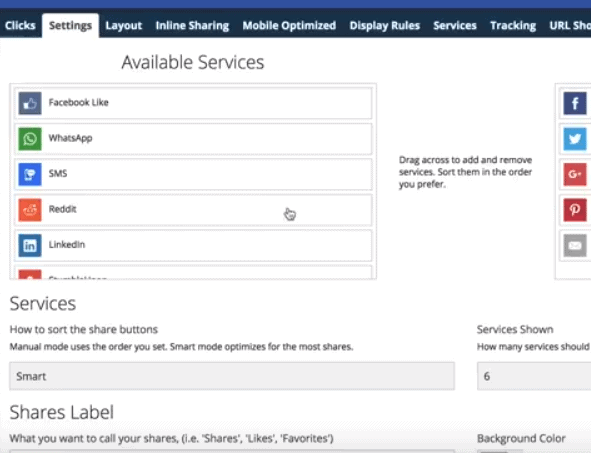The image size is (591, 453).
Task: Click the Shares Label heading
Action: click(61, 412)
